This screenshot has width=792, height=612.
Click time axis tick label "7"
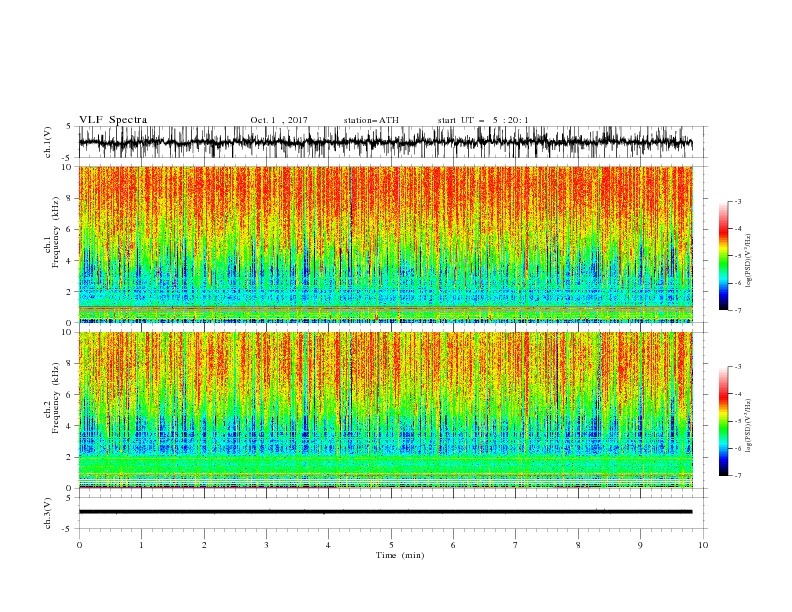pyautogui.click(x=516, y=545)
